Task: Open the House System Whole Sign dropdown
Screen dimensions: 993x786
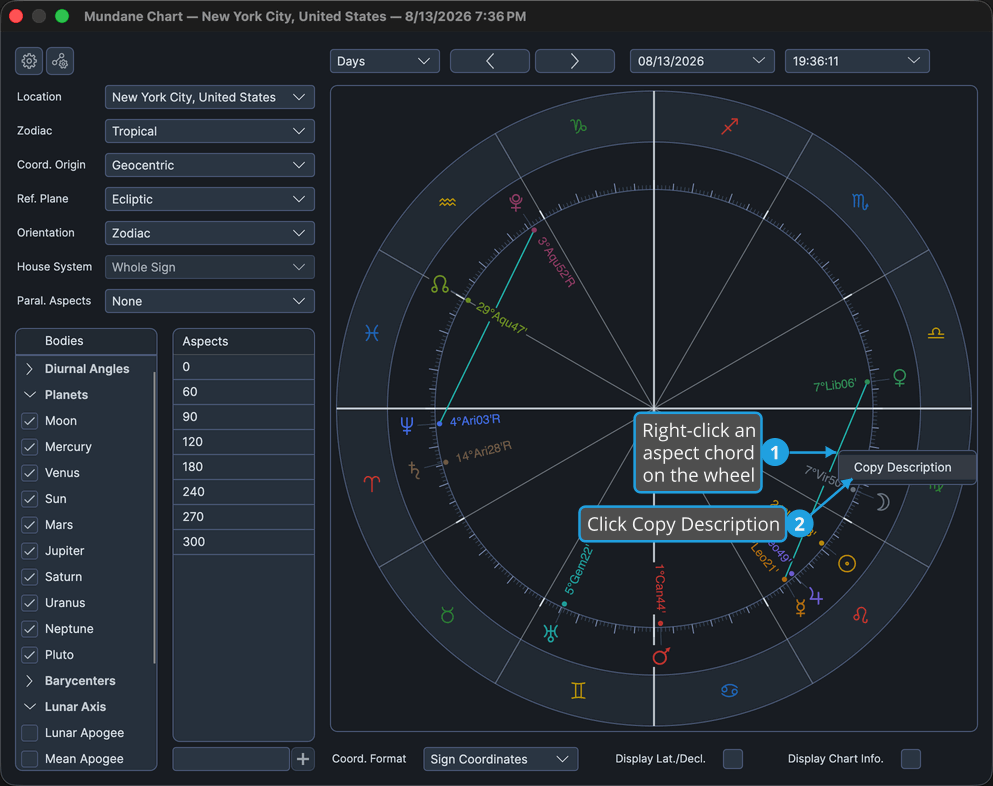Action: pos(210,267)
